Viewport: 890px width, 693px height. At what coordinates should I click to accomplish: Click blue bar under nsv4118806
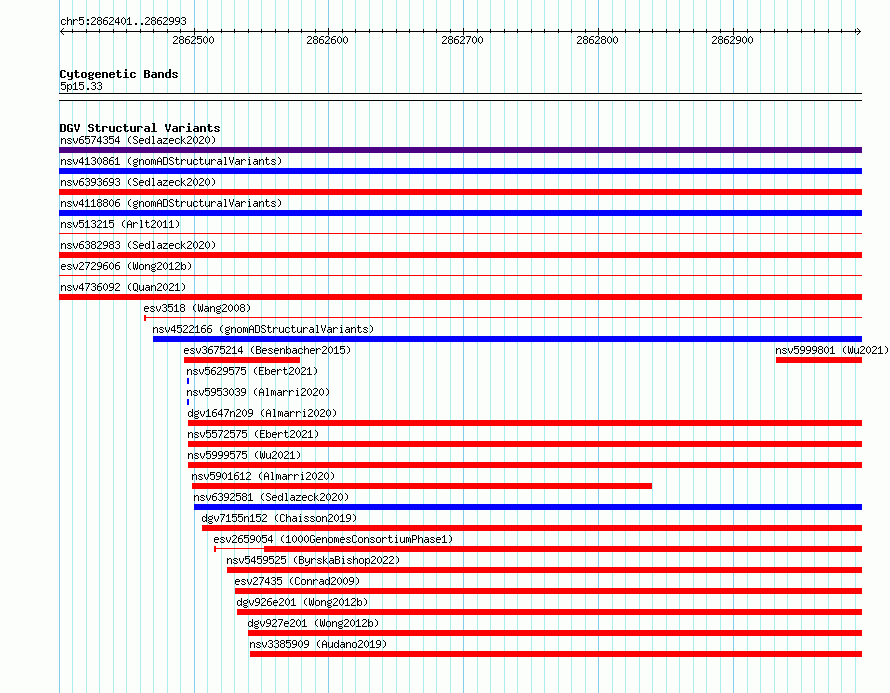point(460,213)
